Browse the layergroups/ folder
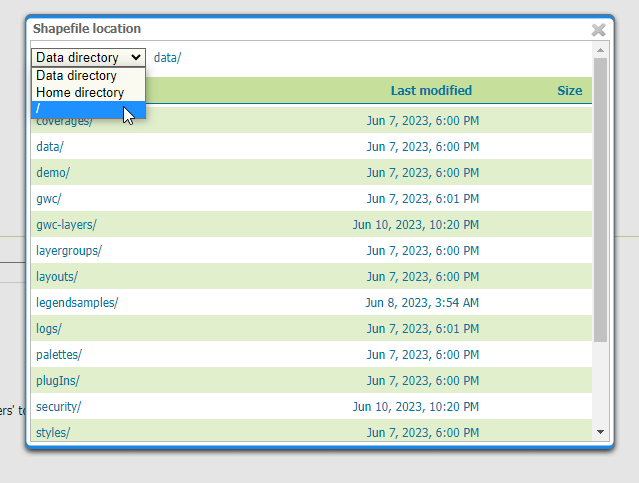 click(x=68, y=250)
